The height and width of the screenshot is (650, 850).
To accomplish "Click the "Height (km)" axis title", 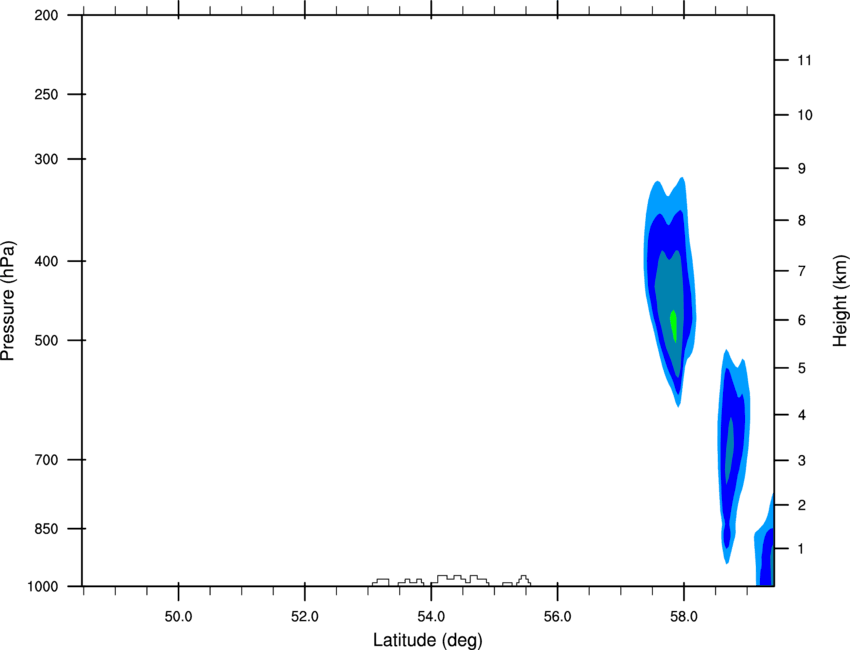I will tap(840, 301).
